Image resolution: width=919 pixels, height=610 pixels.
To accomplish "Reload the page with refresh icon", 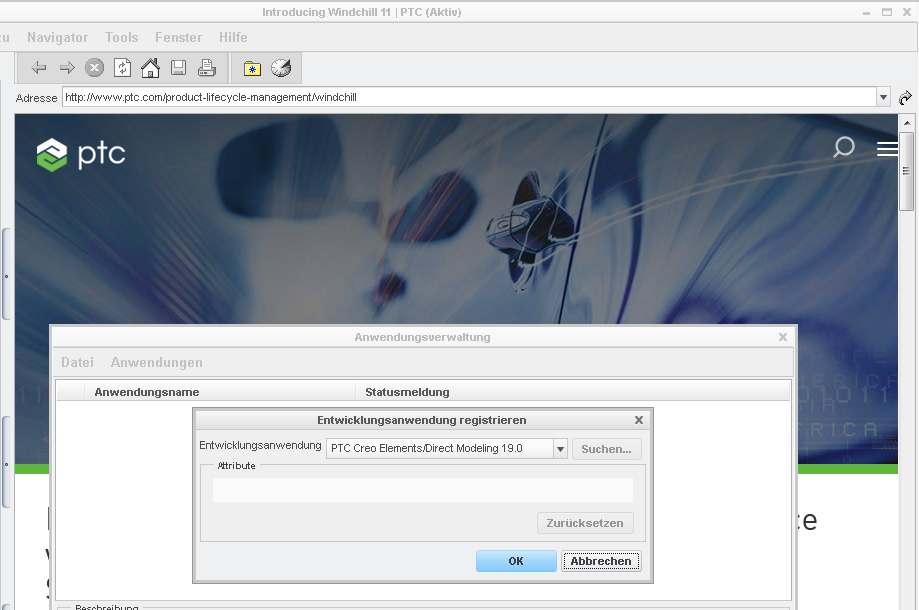I will (122, 68).
